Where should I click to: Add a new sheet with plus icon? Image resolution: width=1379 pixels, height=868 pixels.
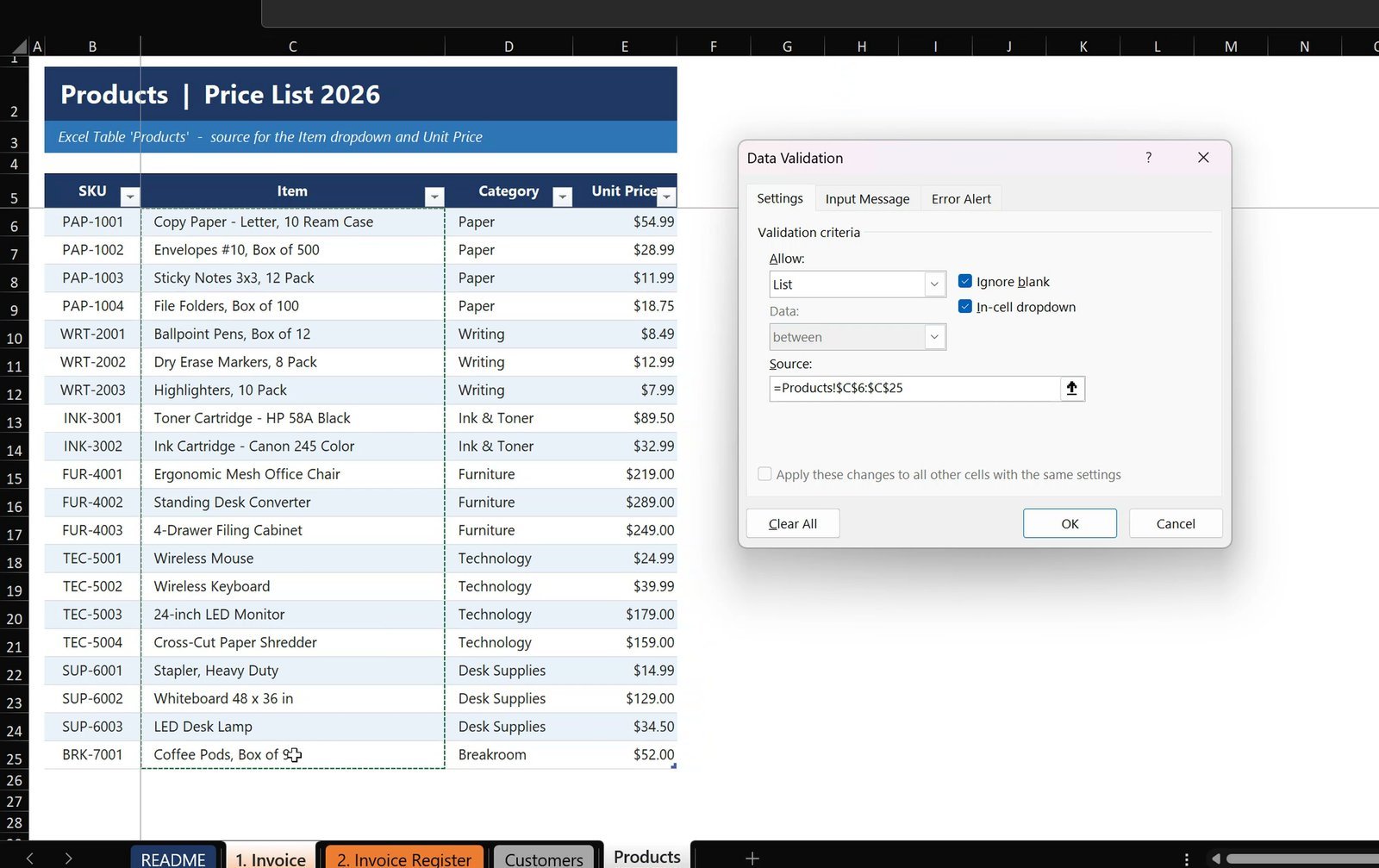pos(752,858)
